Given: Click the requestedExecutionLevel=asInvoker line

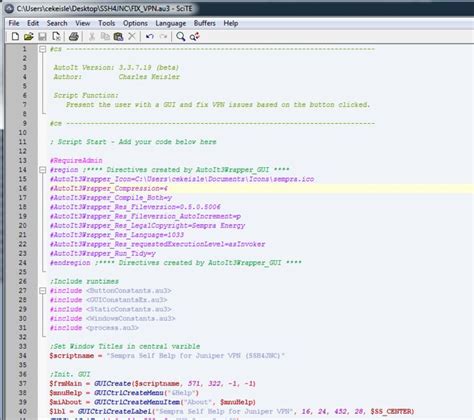Looking at the screenshot, I should click(x=157, y=244).
